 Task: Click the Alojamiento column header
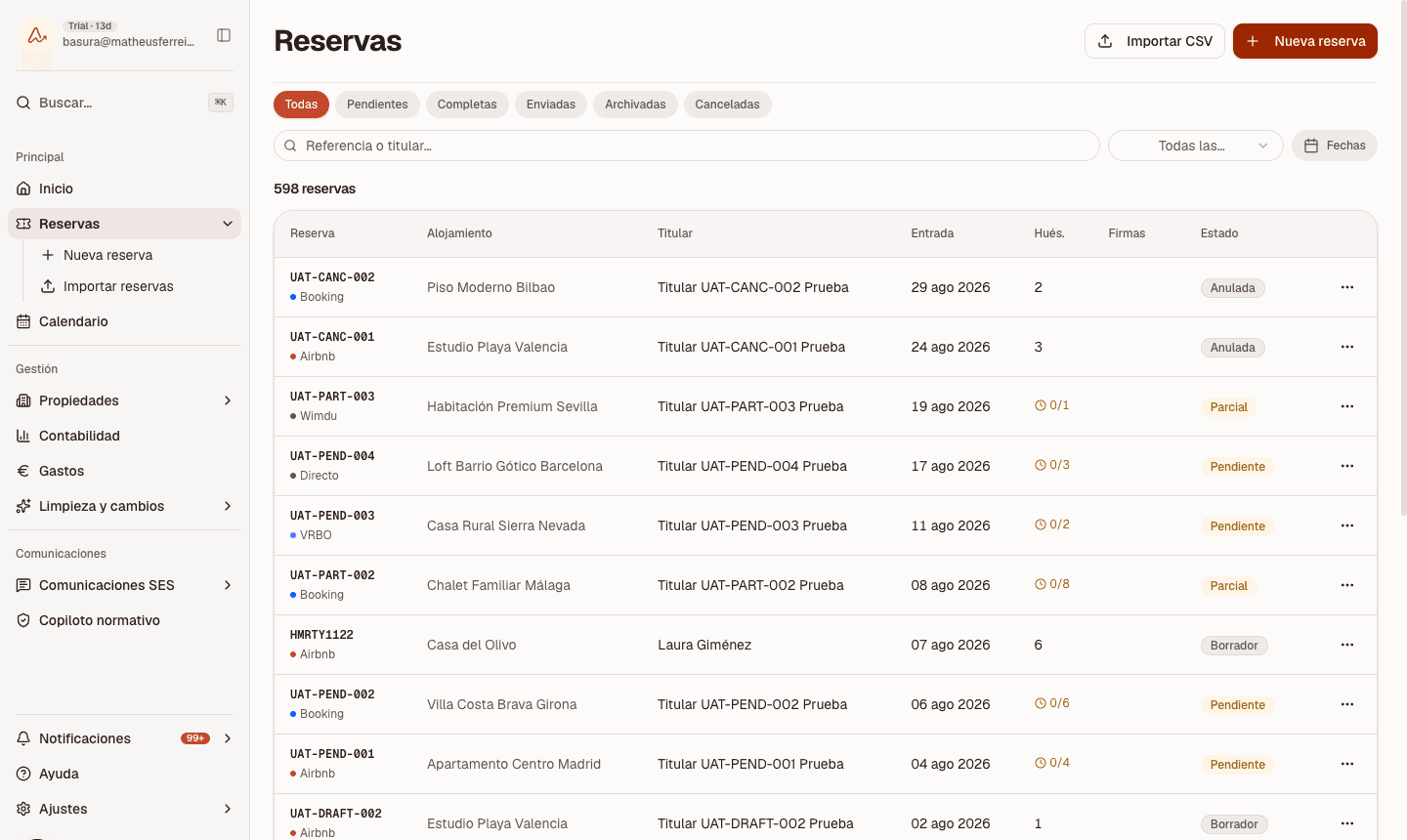[x=459, y=233]
